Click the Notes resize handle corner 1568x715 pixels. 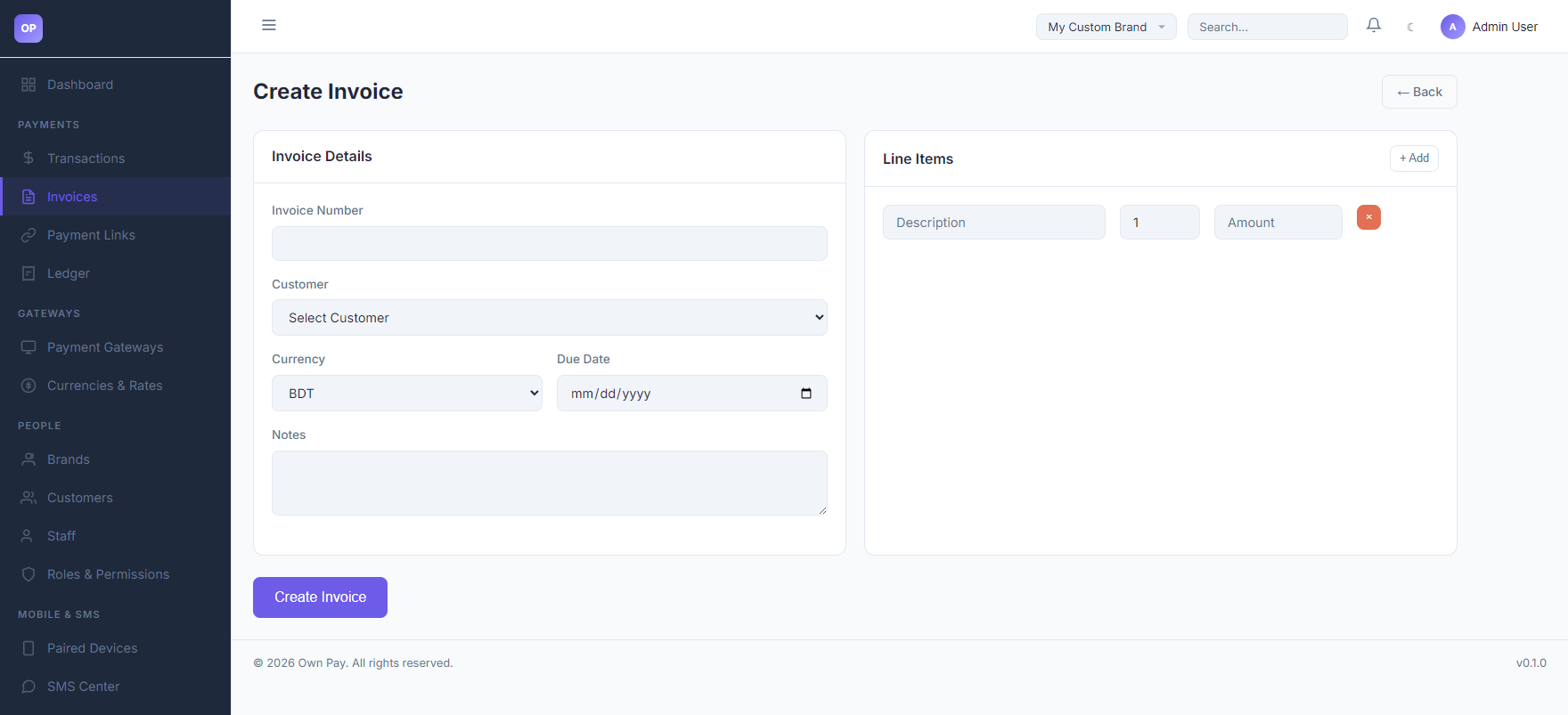[x=822, y=510]
